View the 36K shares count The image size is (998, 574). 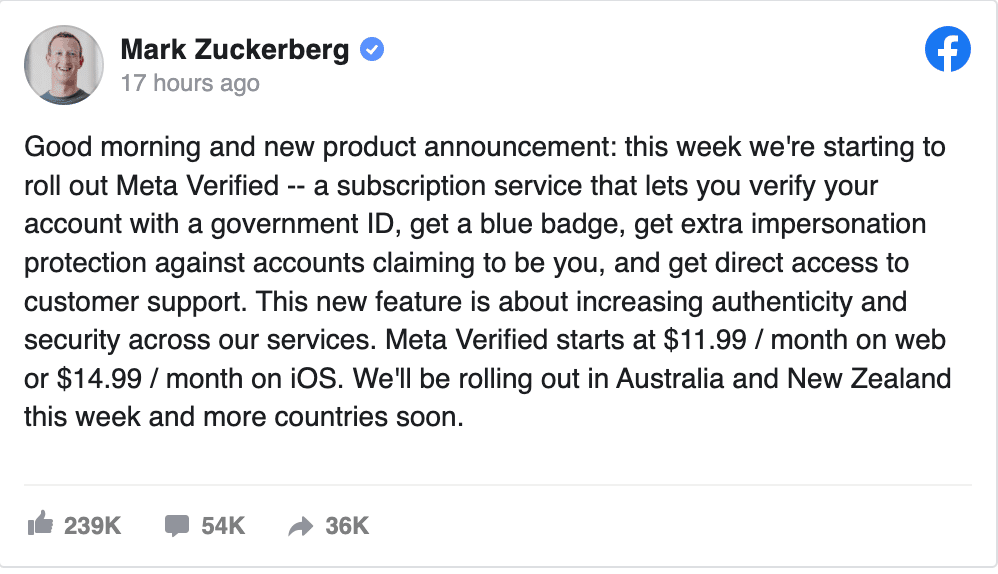tap(347, 525)
